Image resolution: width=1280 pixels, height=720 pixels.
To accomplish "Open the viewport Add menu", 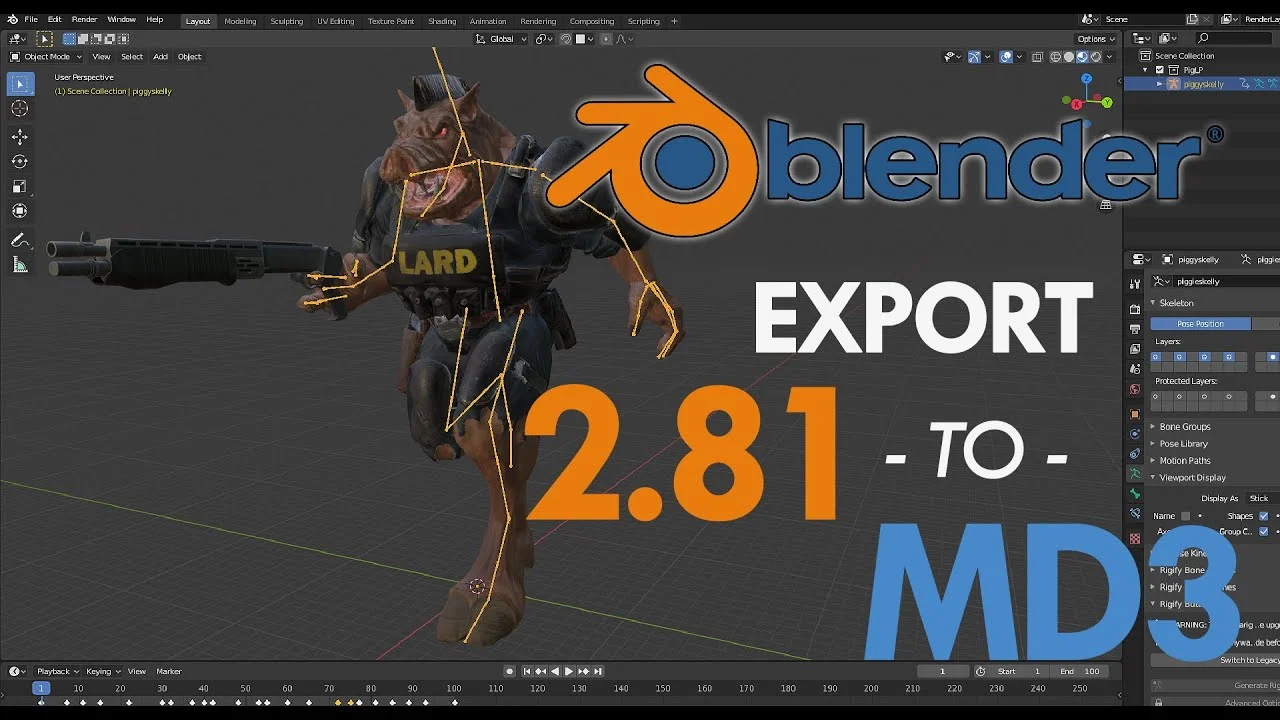I will pyautogui.click(x=160, y=57).
